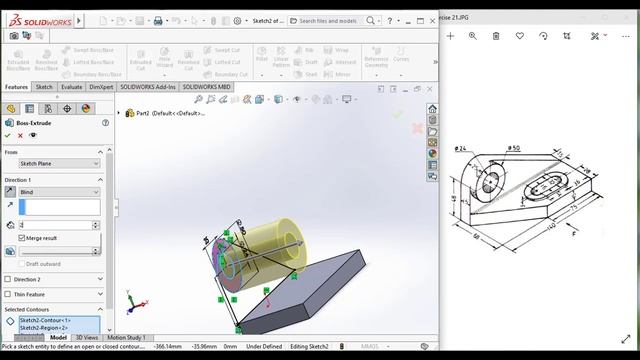Click the Print icon in SolidWorks toolbar

point(158,21)
